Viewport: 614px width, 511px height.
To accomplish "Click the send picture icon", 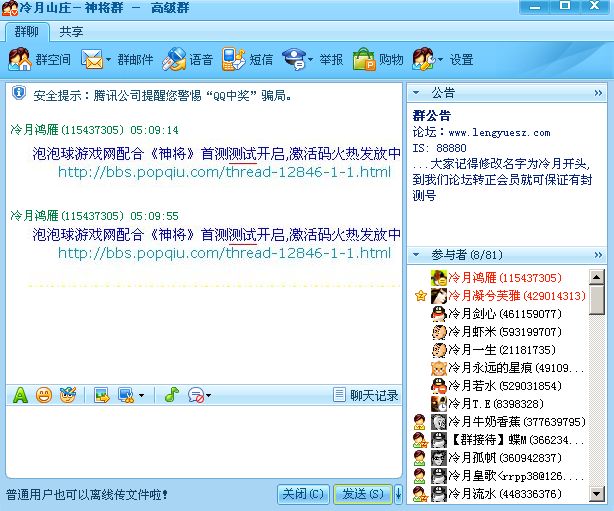I will pyautogui.click(x=102, y=395).
